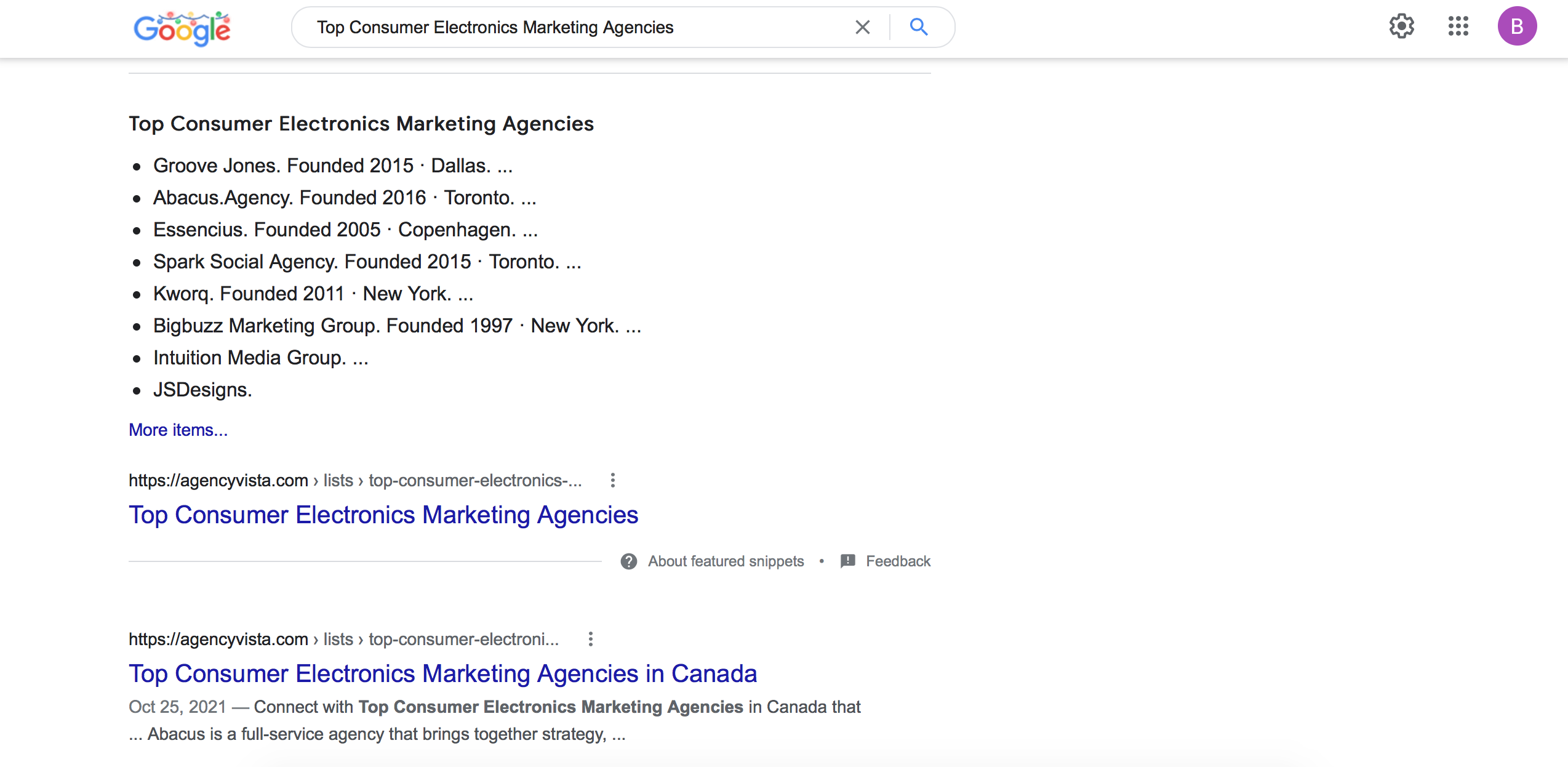Click the Feedback flag icon
This screenshot has width=1568, height=767.
pos(848,561)
